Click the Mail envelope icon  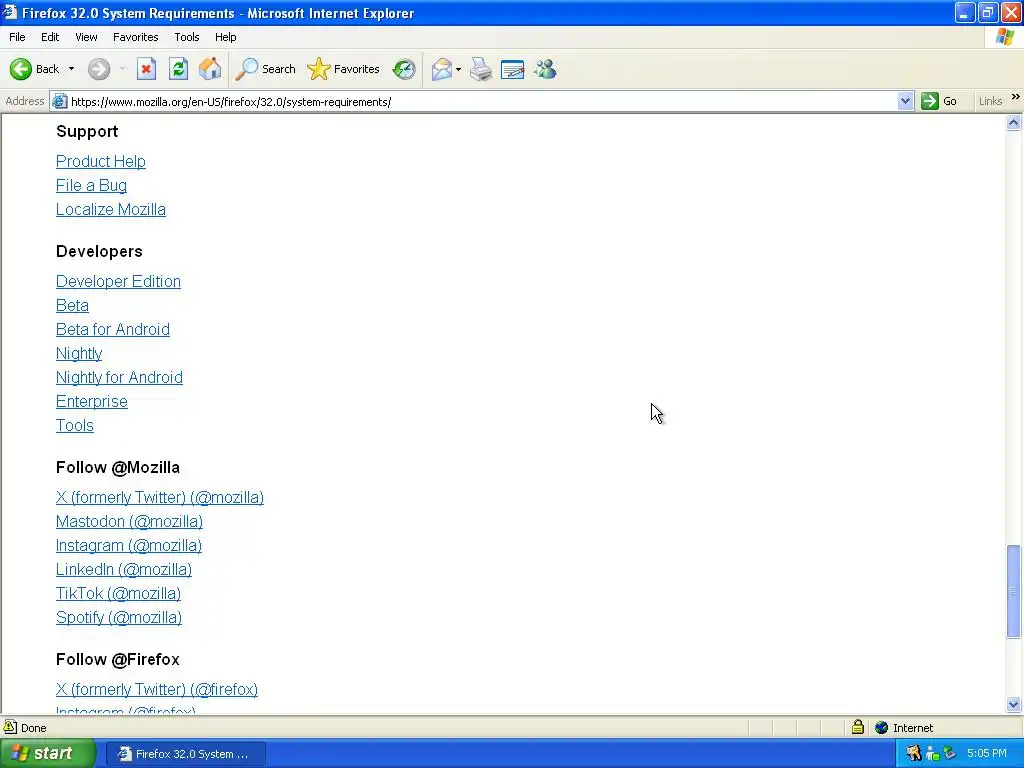coord(441,69)
